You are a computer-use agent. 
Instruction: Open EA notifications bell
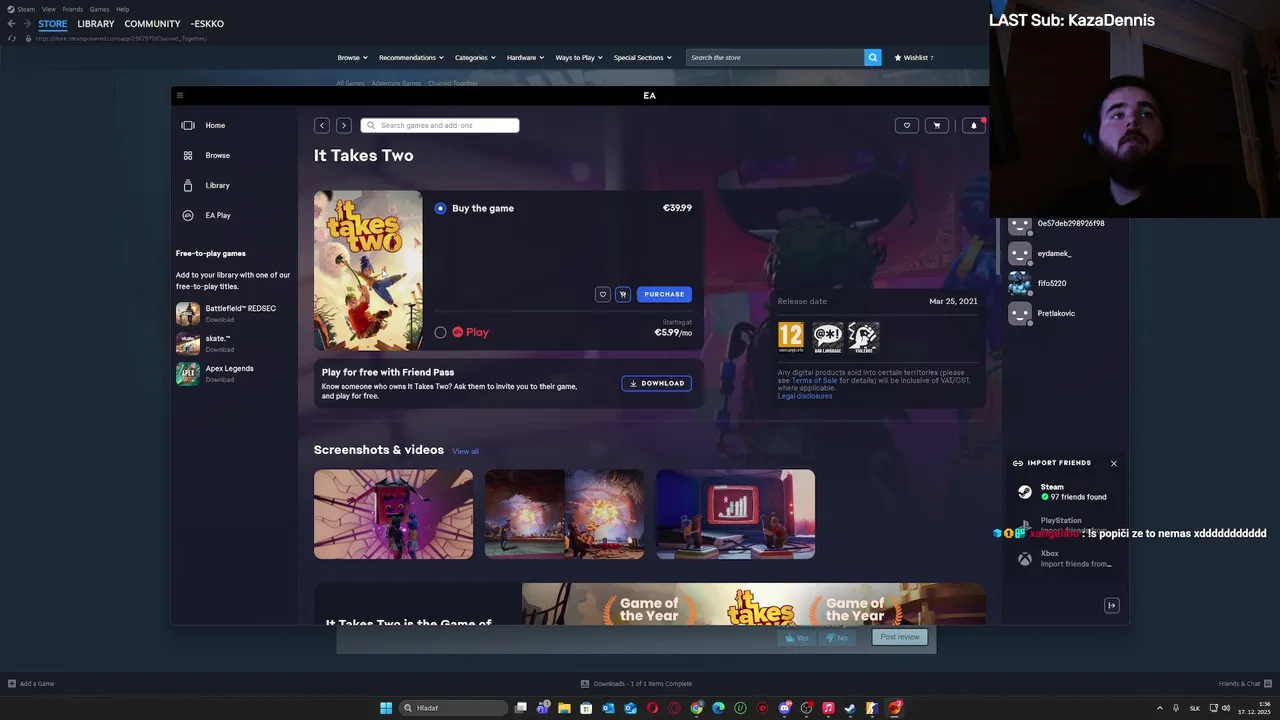point(974,125)
